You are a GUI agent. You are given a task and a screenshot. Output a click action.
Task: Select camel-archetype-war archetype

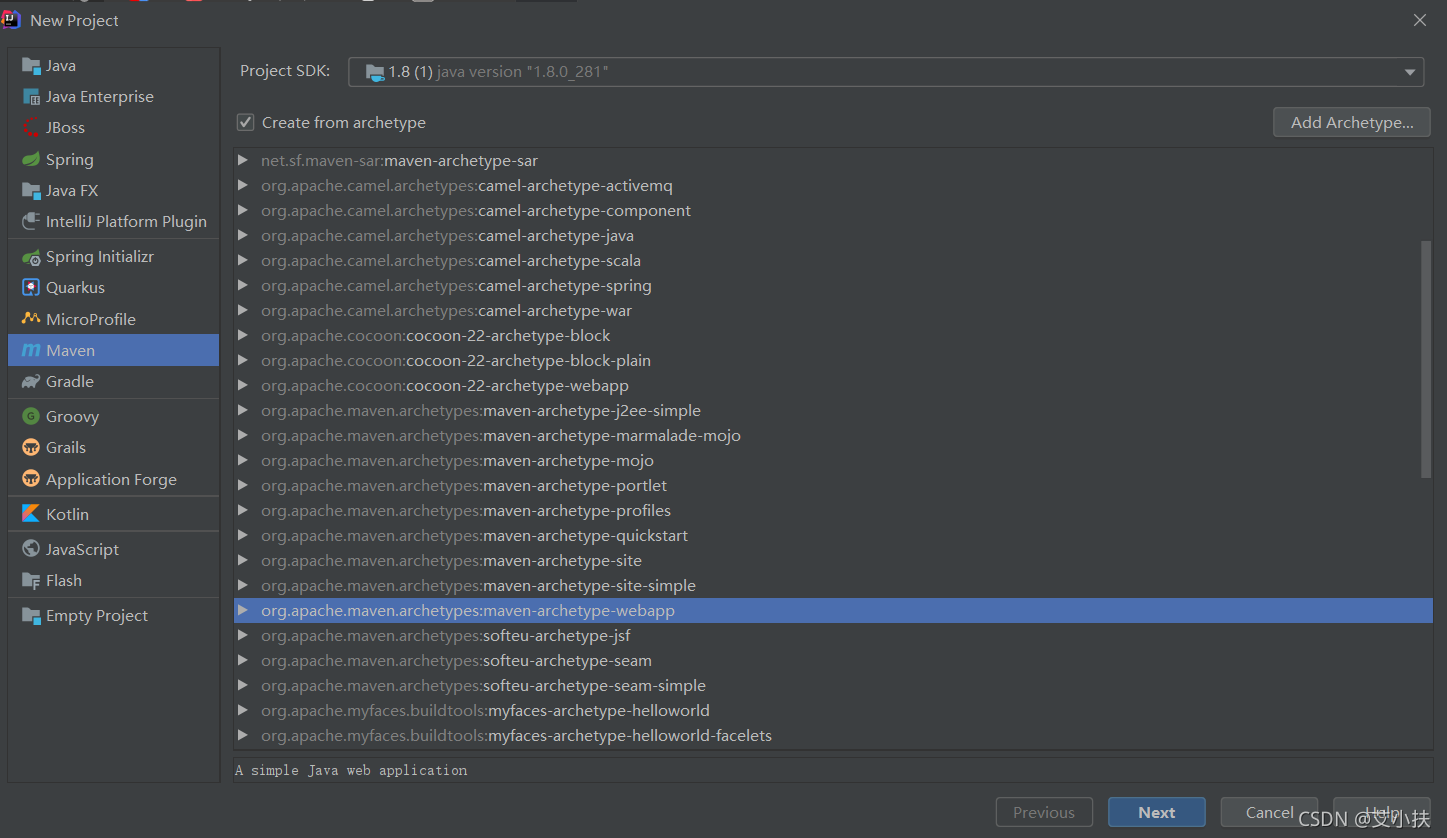[x=833, y=310]
